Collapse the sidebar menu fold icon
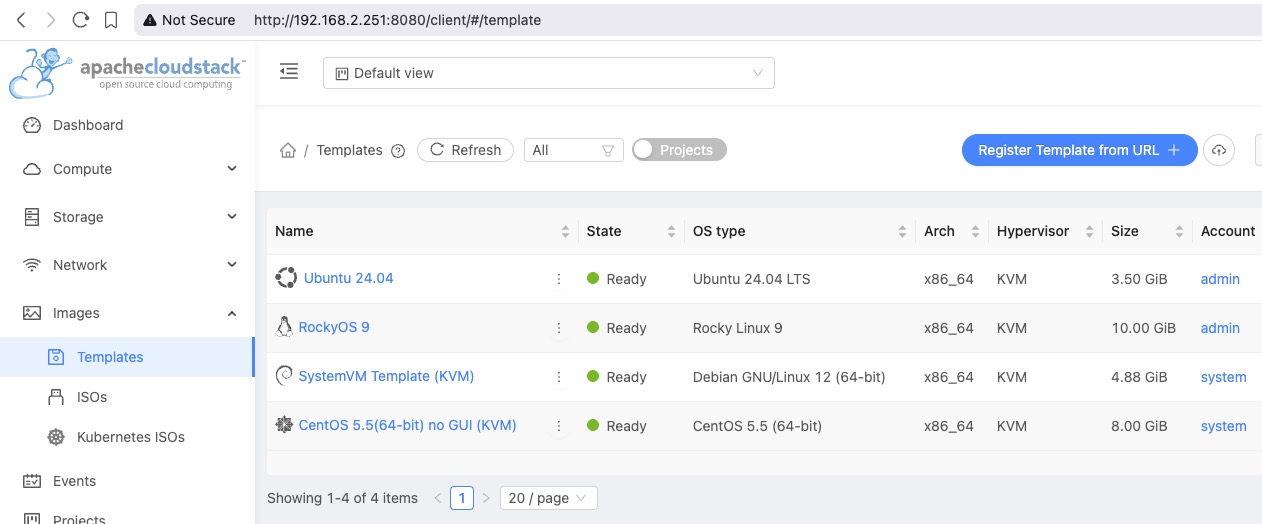 289,72
